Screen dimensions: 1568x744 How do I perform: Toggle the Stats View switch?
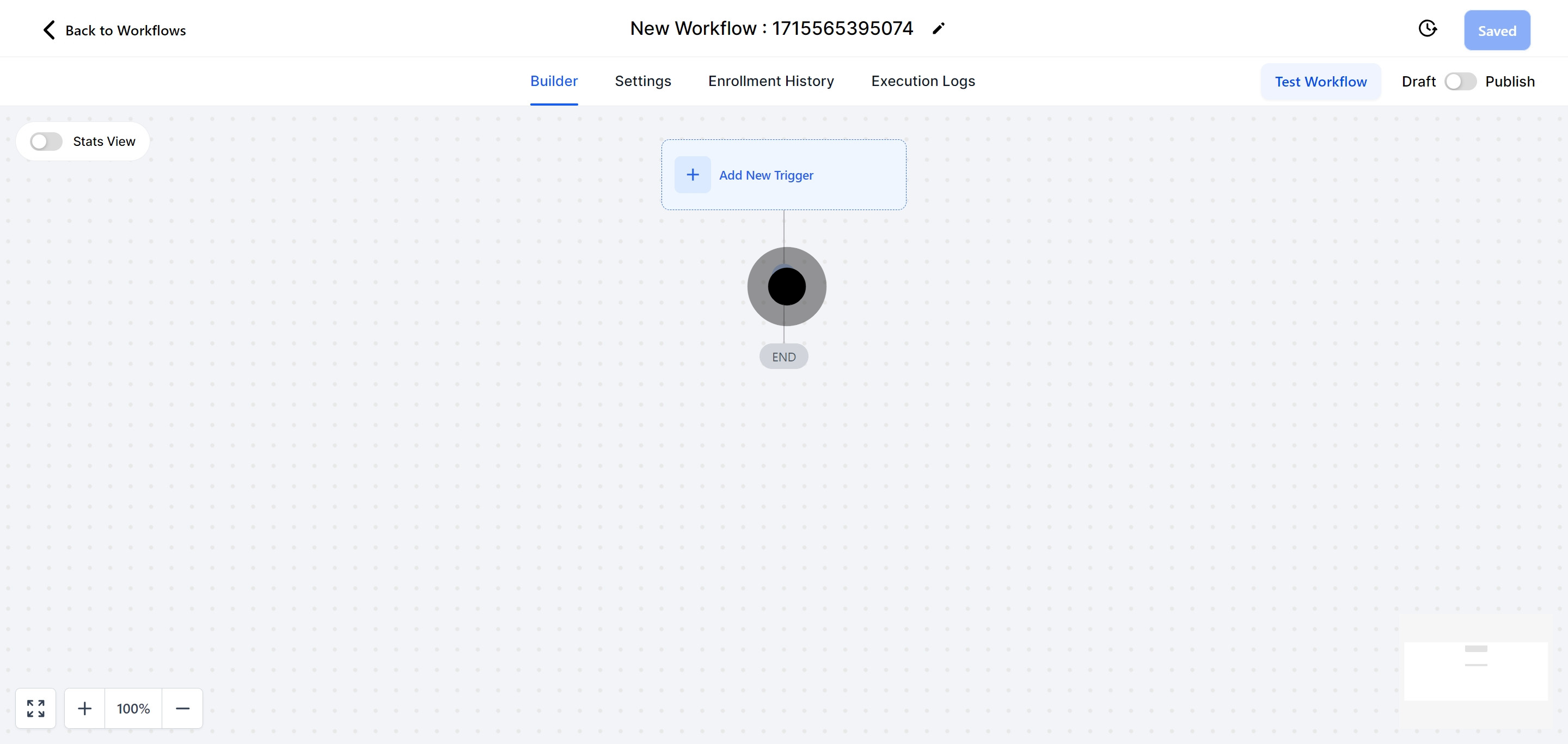tap(46, 142)
